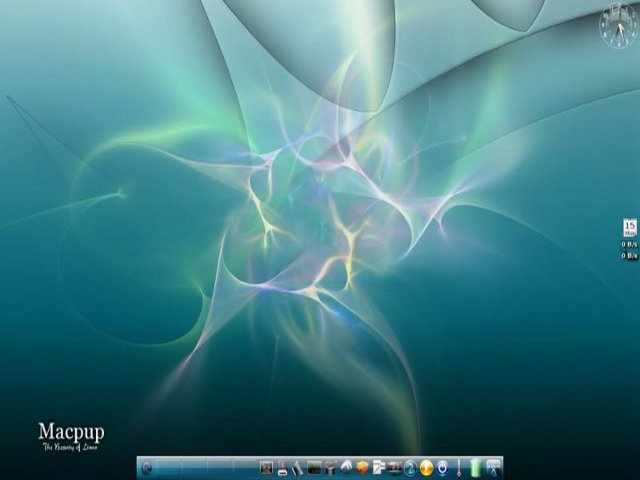
Task: Open the start menu at the dock's left end
Action: coord(147,468)
